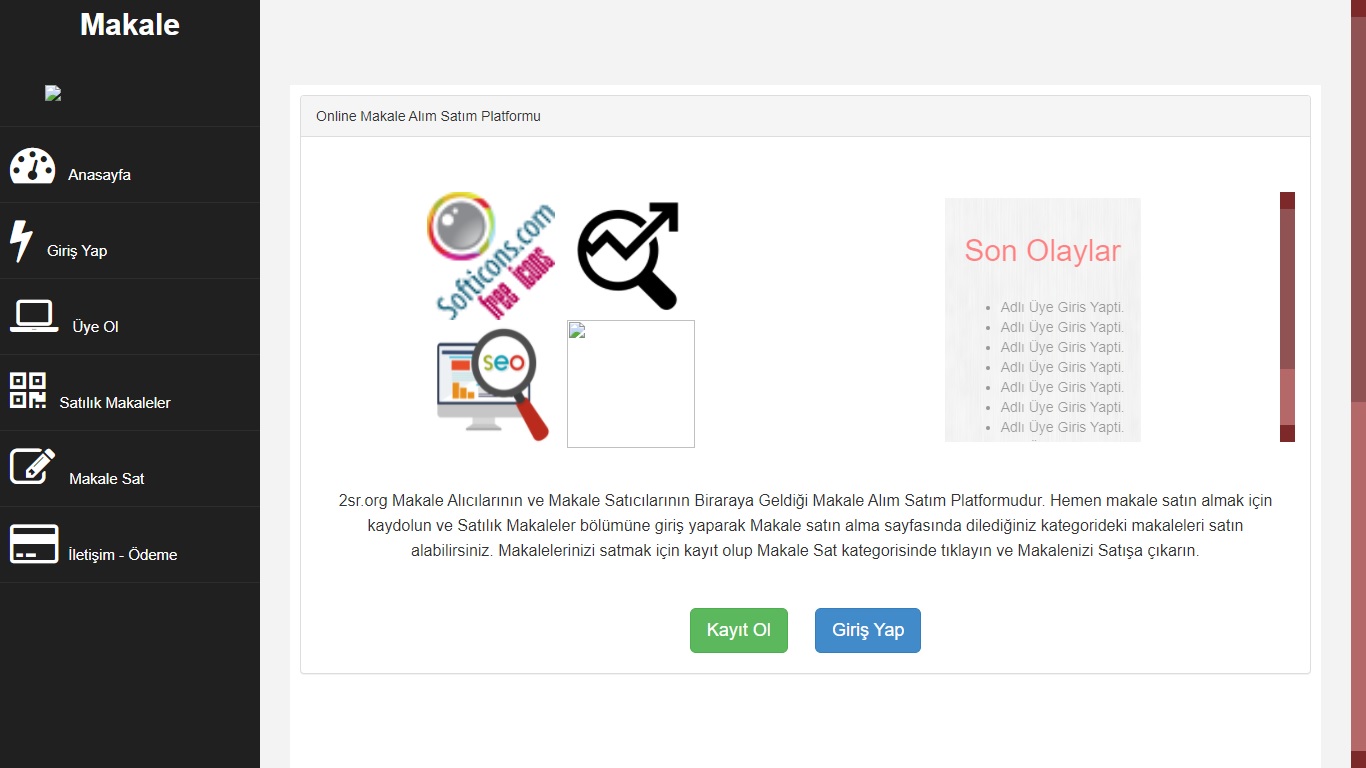Select the Anasayfa speedometer icon
This screenshot has height=768, width=1366.
pos(32,165)
